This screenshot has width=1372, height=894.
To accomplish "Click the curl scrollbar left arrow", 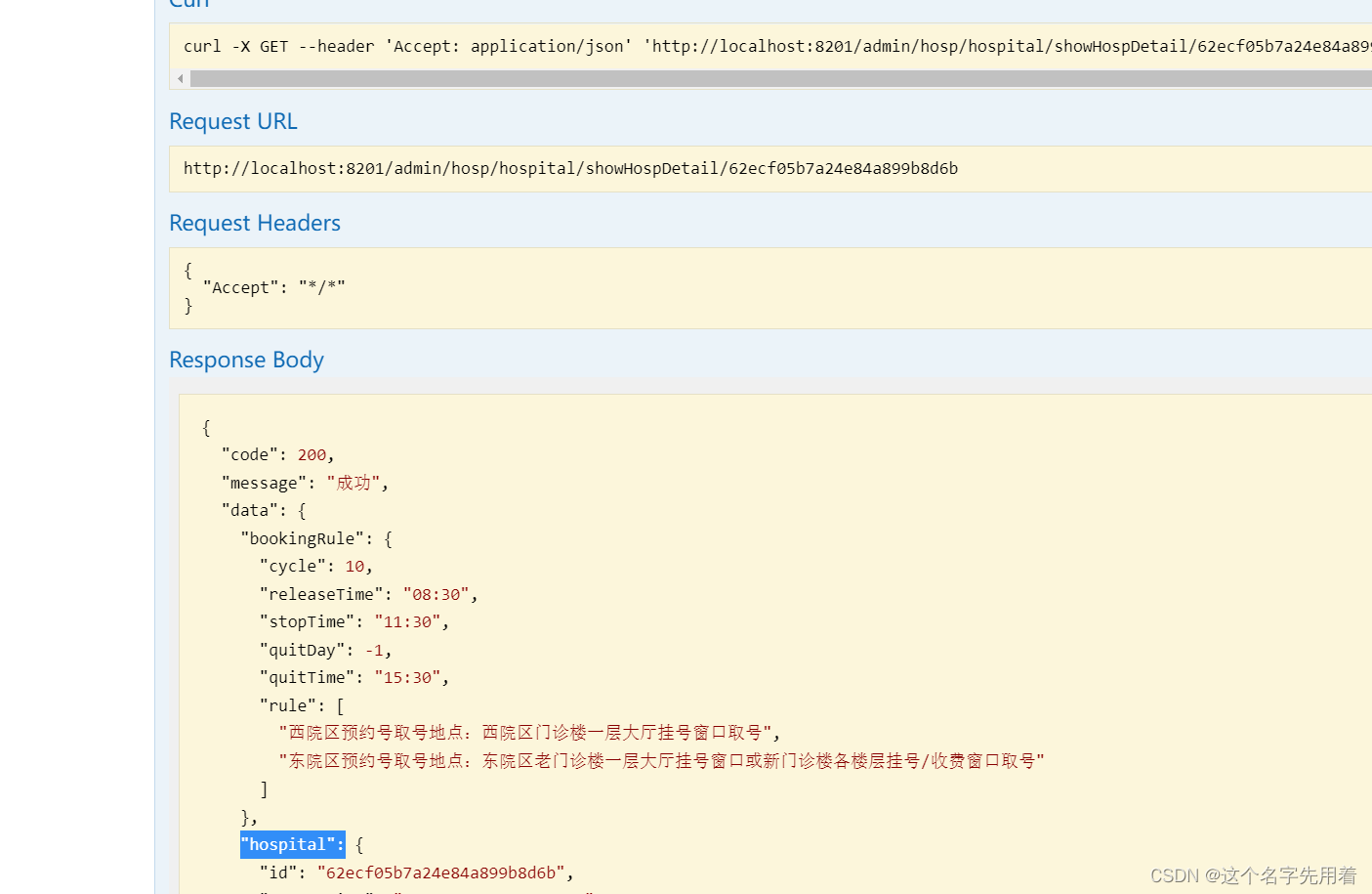I will (x=181, y=78).
